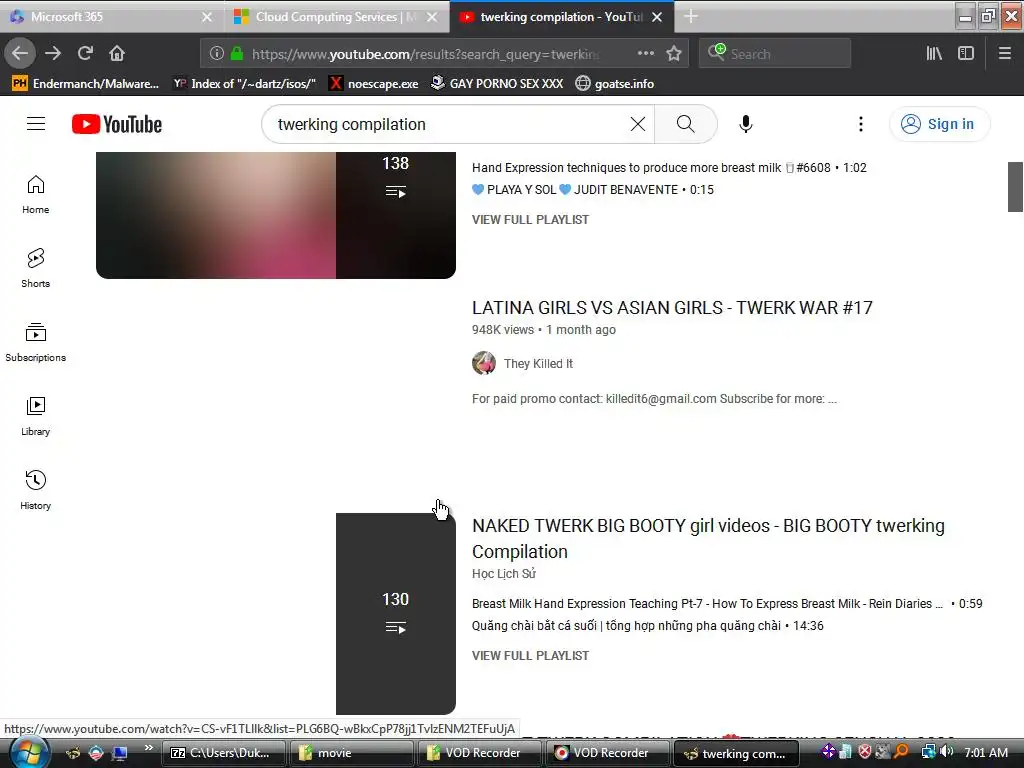Toggle Firefox sidebar view icon
The height and width of the screenshot is (768, 1024).
[966, 54]
